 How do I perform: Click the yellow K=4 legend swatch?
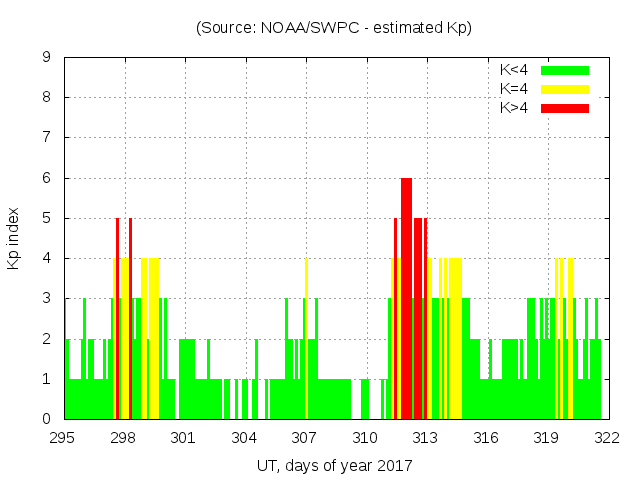coord(565,89)
